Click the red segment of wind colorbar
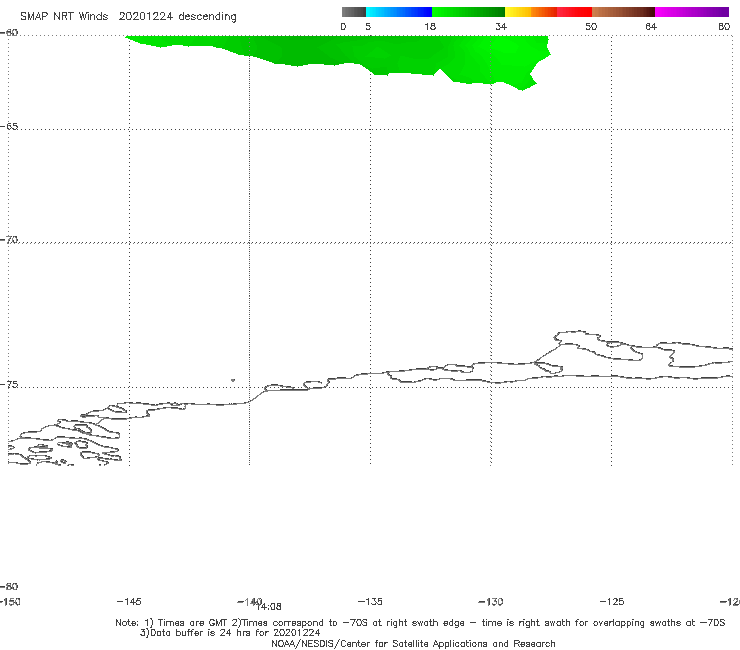 click(x=574, y=12)
